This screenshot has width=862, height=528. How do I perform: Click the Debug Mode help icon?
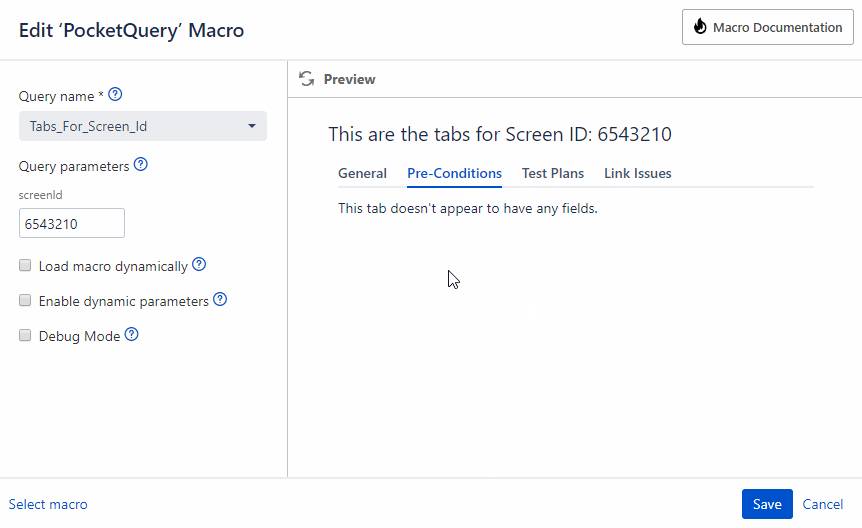131,335
